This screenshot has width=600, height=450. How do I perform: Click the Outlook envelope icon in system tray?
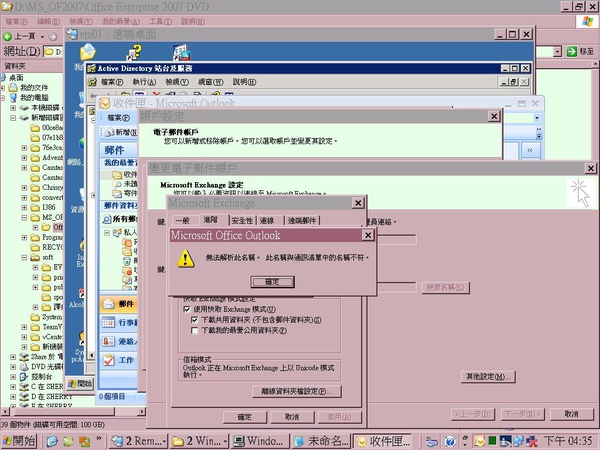[x=479, y=441]
